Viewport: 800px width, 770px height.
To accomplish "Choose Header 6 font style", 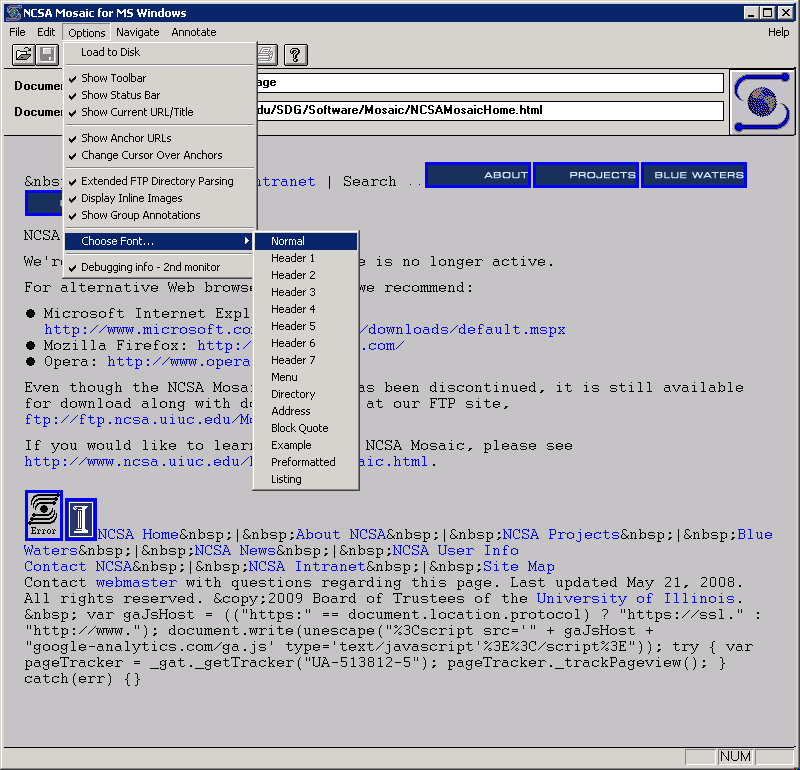I will [x=306, y=343].
